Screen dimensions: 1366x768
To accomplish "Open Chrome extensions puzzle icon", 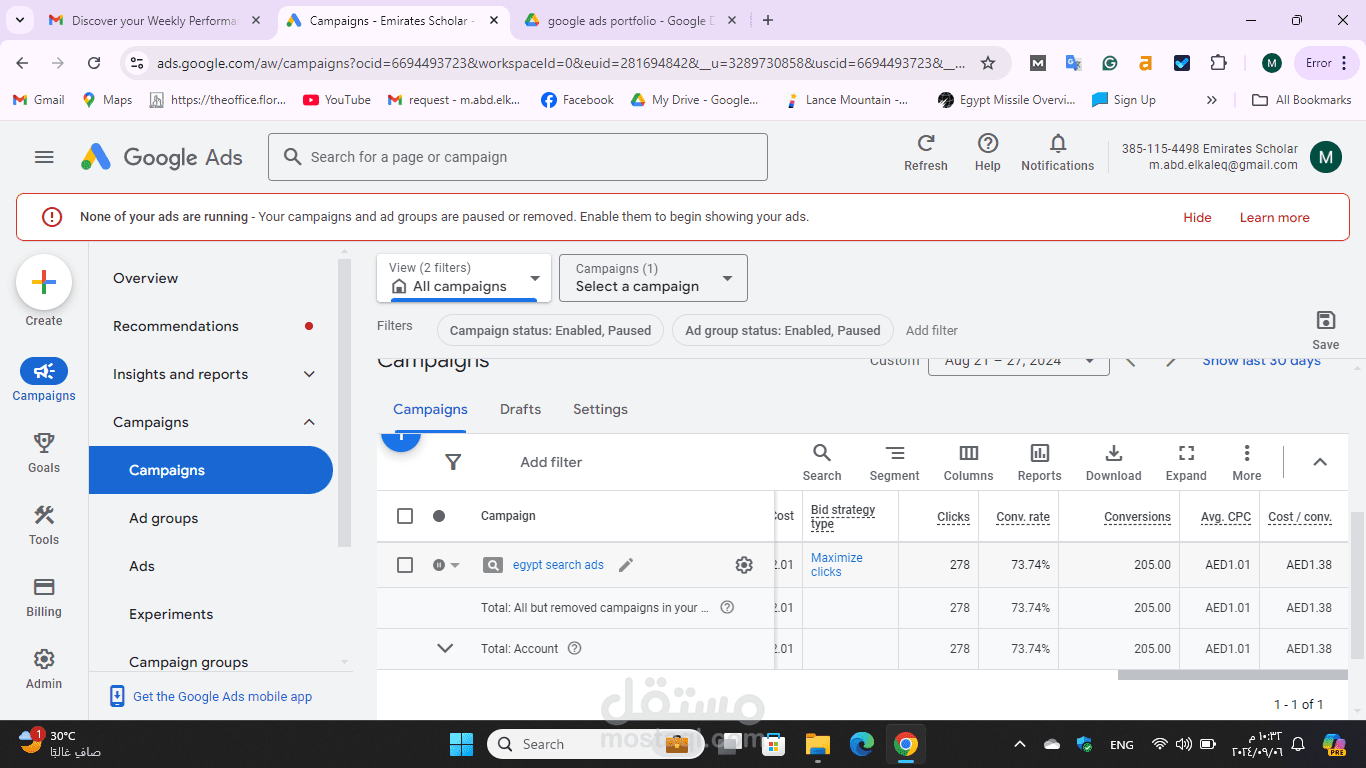I will pos(1218,63).
